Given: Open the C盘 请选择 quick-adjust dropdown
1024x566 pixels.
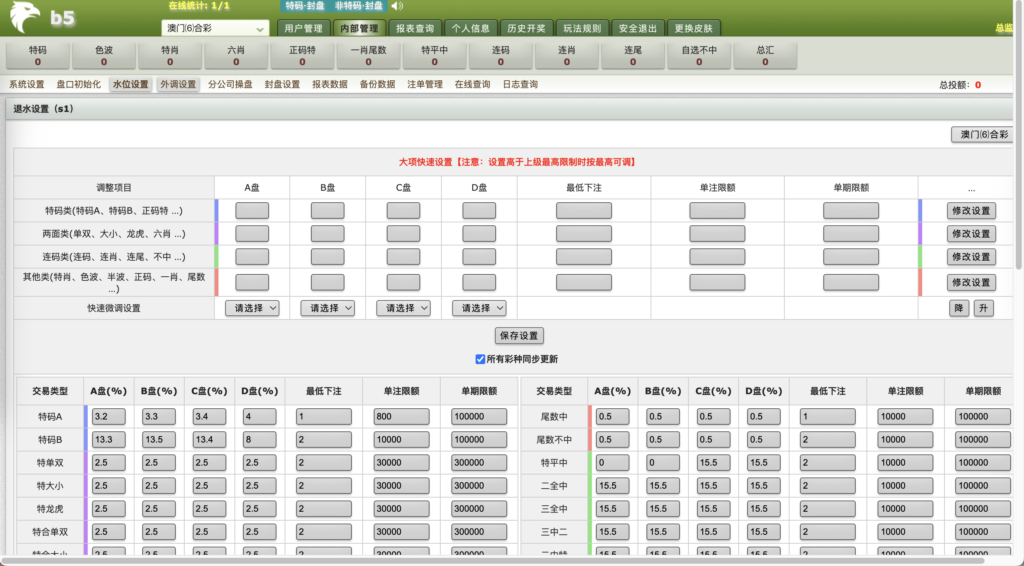Looking at the screenshot, I should [x=403, y=308].
